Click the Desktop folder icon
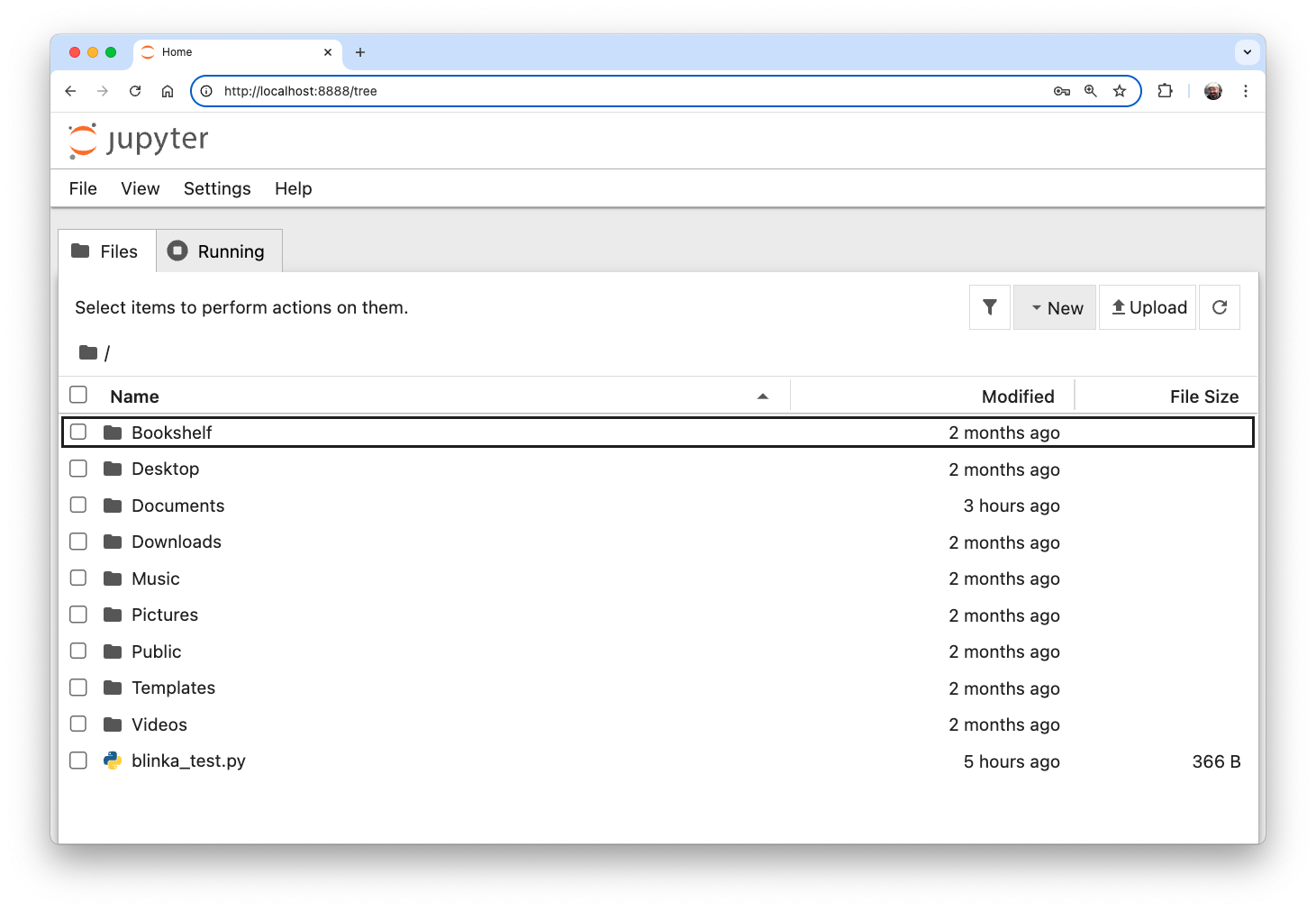This screenshot has height=911, width=1316. tap(113, 469)
